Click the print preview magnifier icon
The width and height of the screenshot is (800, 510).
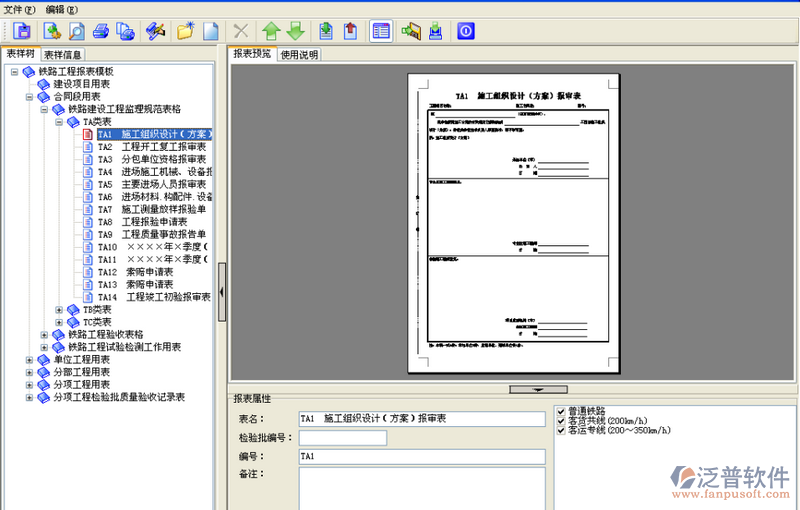[x=76, y=31]
